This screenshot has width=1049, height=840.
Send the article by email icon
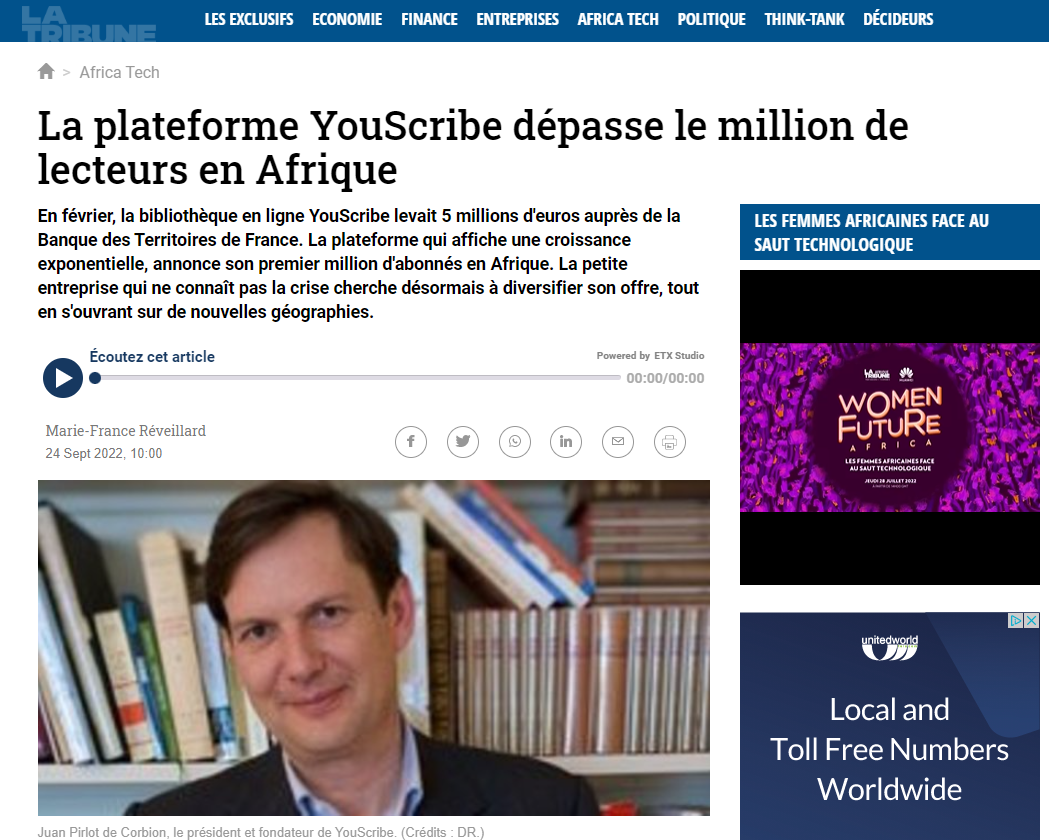tap(618, 442)
